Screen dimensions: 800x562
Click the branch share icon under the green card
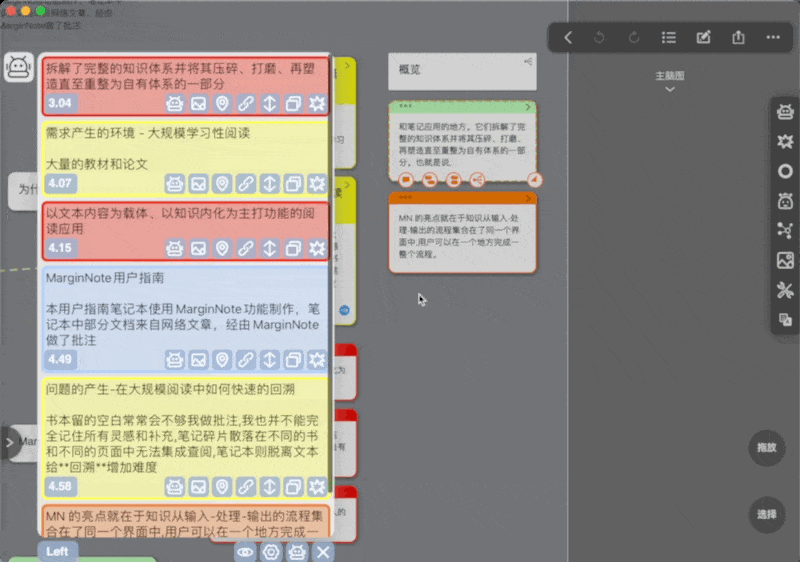click(x=477, y=180)
